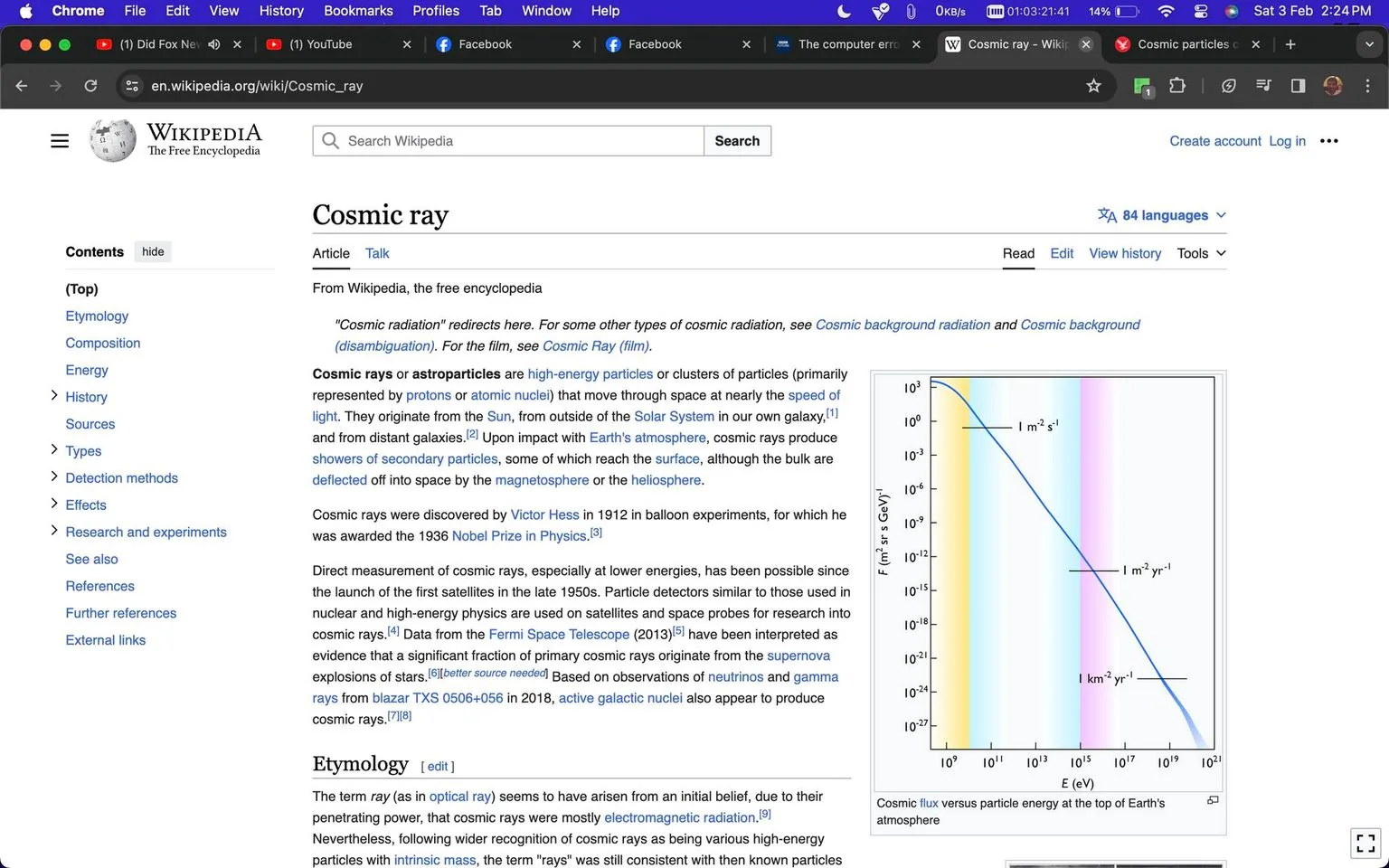
Task: Open the three-dot personal tools menu
Action: 1328,141
